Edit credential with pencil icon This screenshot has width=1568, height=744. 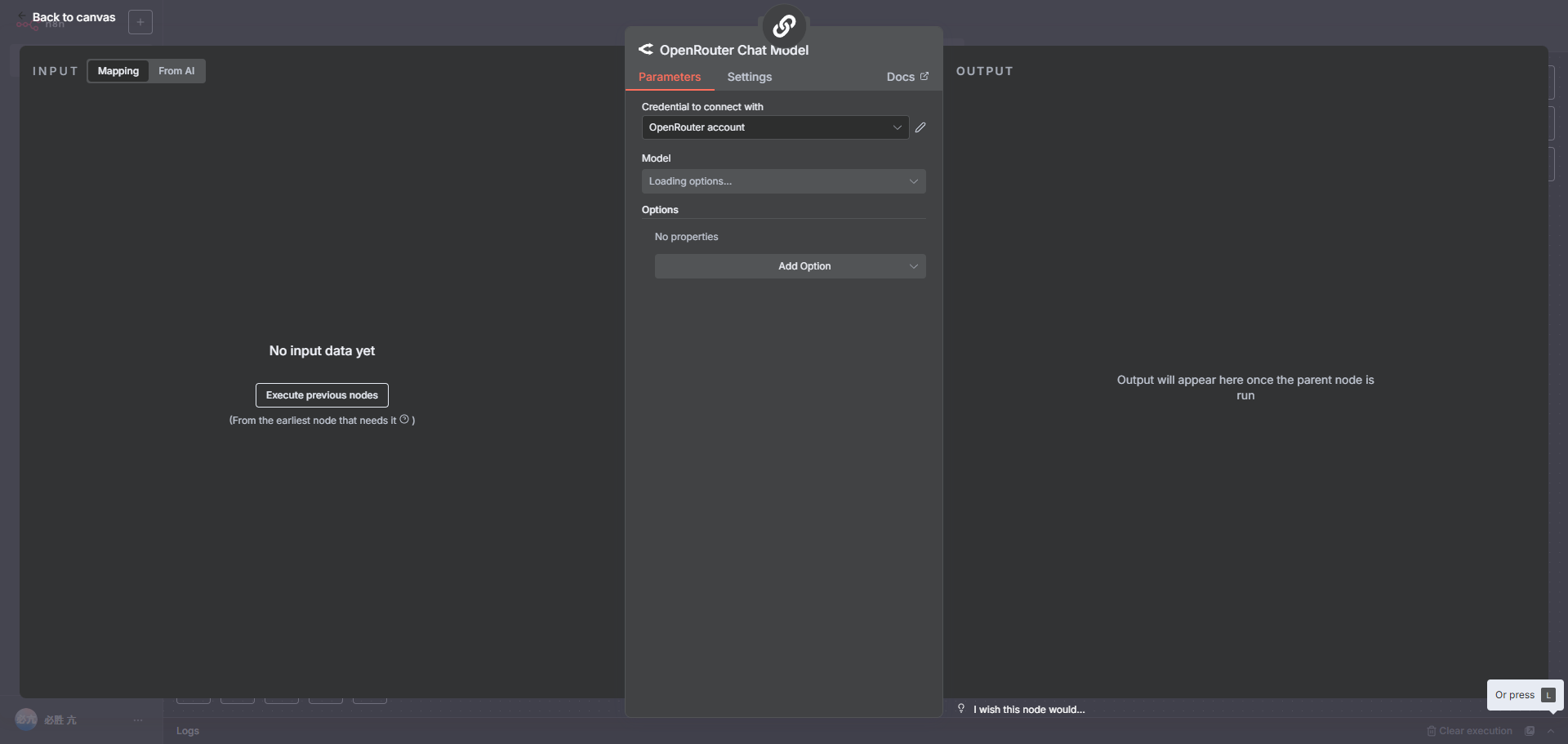point(920,127)
